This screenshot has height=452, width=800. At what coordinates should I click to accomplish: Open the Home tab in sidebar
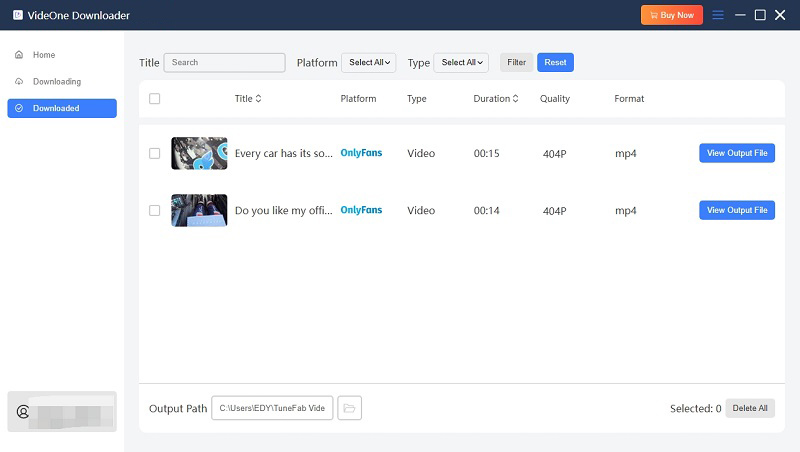(x=44, y=55)
